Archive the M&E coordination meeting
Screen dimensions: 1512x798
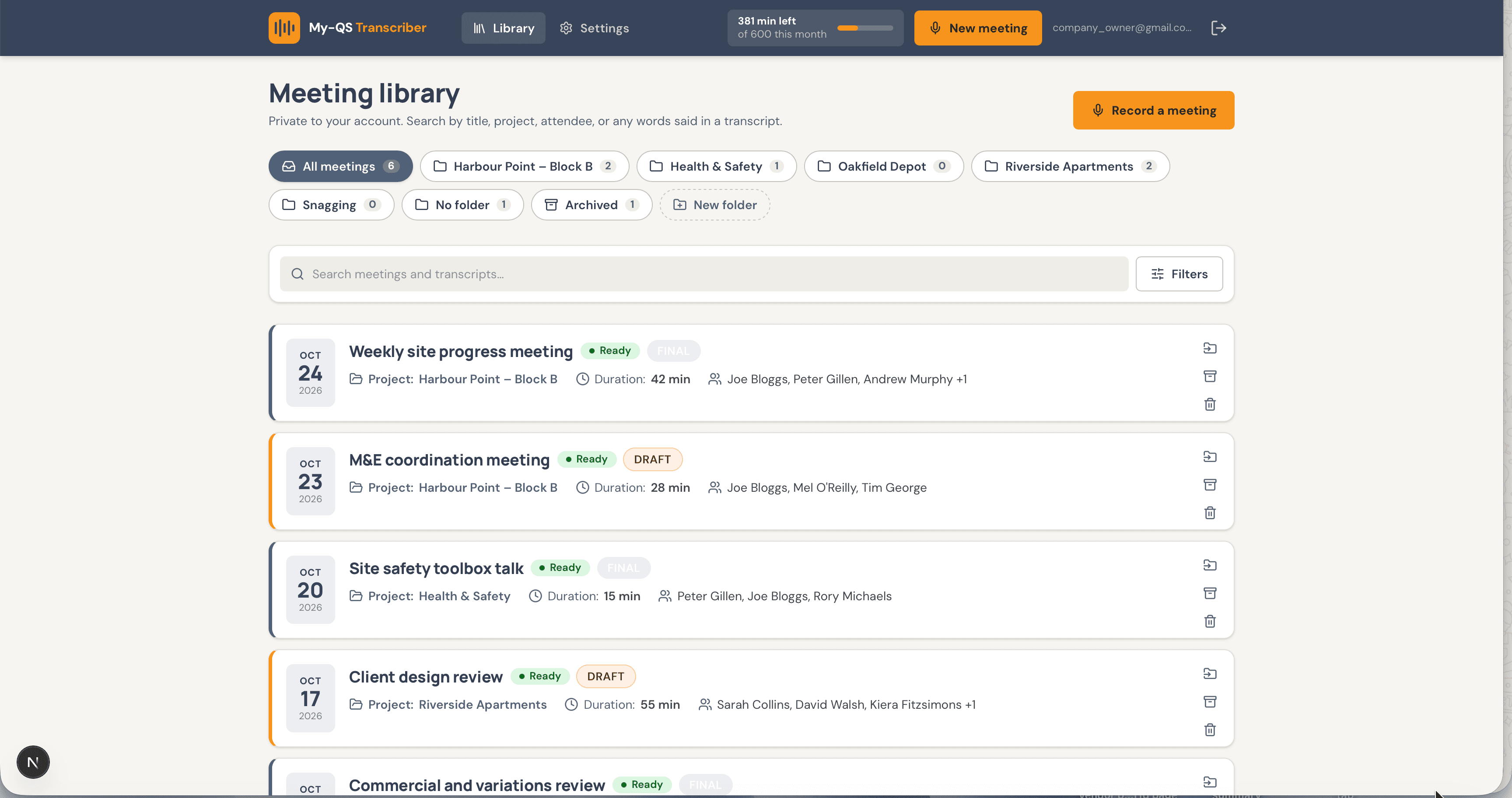[1210, 485]
